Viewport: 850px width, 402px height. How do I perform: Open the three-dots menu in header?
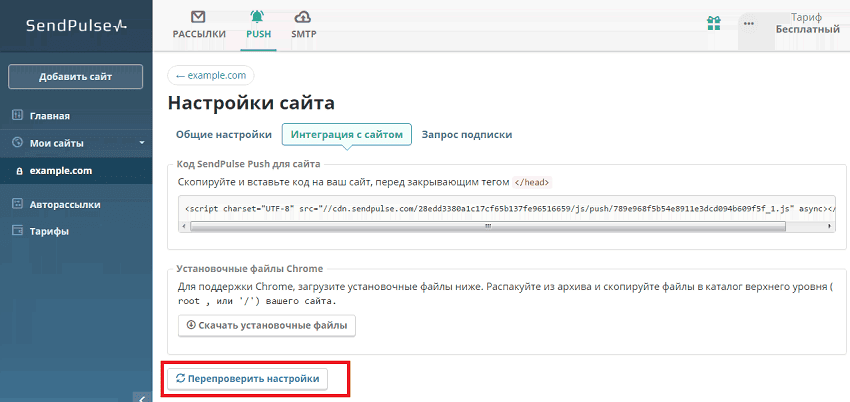tap(749, 23)
